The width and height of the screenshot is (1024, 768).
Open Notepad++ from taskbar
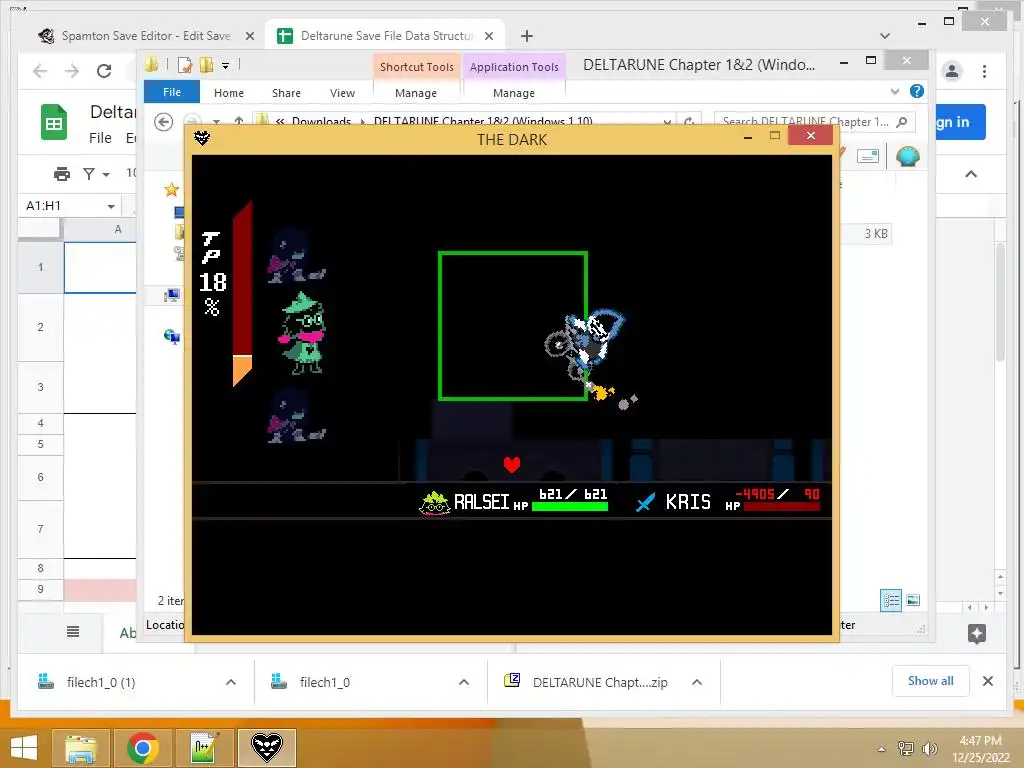coord(205,748)
